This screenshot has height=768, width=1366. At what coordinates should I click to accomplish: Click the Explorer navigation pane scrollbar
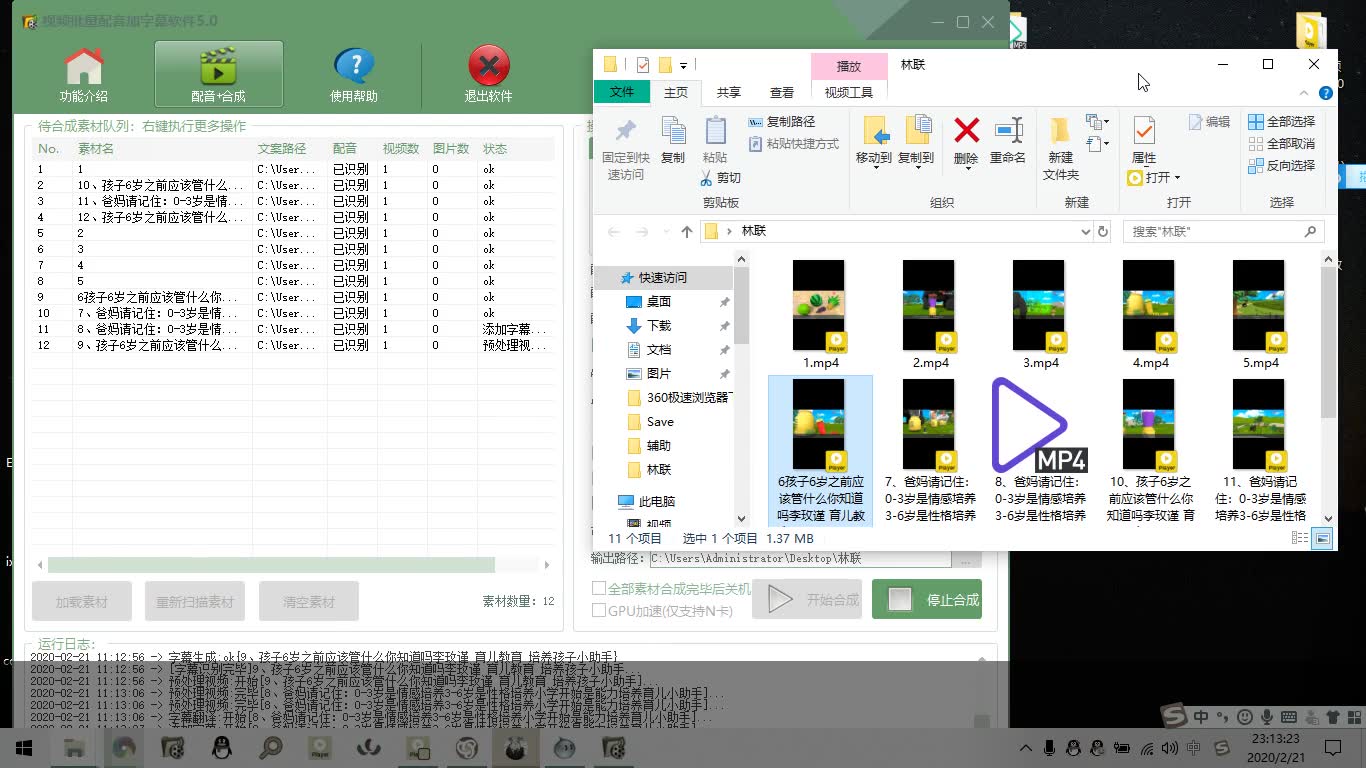[742, 305]
